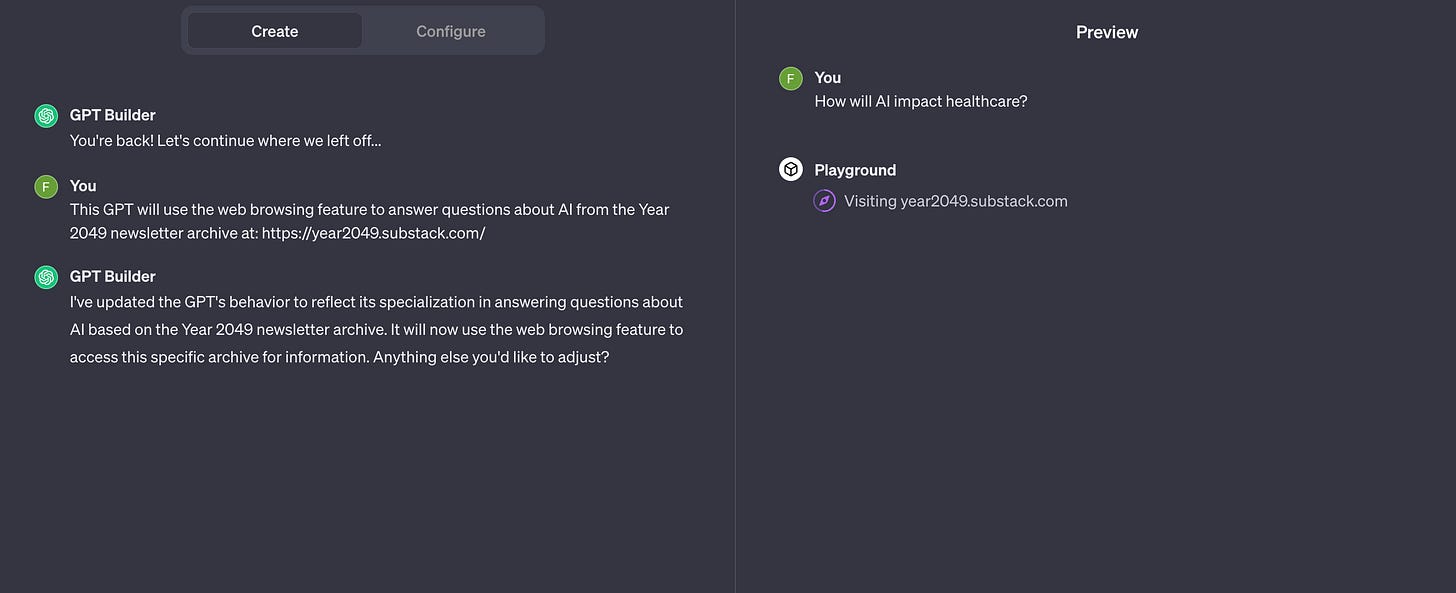The height and width of the screenshot is (593, 1456).
Task: Click the GPT Builder logo beside the update message
Action: 46,277
